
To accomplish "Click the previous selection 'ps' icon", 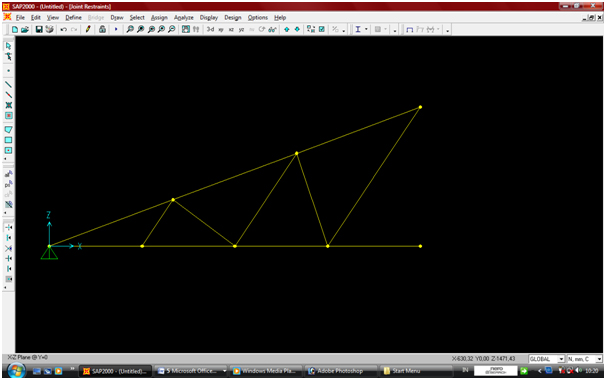I will (x=8, y=184).
